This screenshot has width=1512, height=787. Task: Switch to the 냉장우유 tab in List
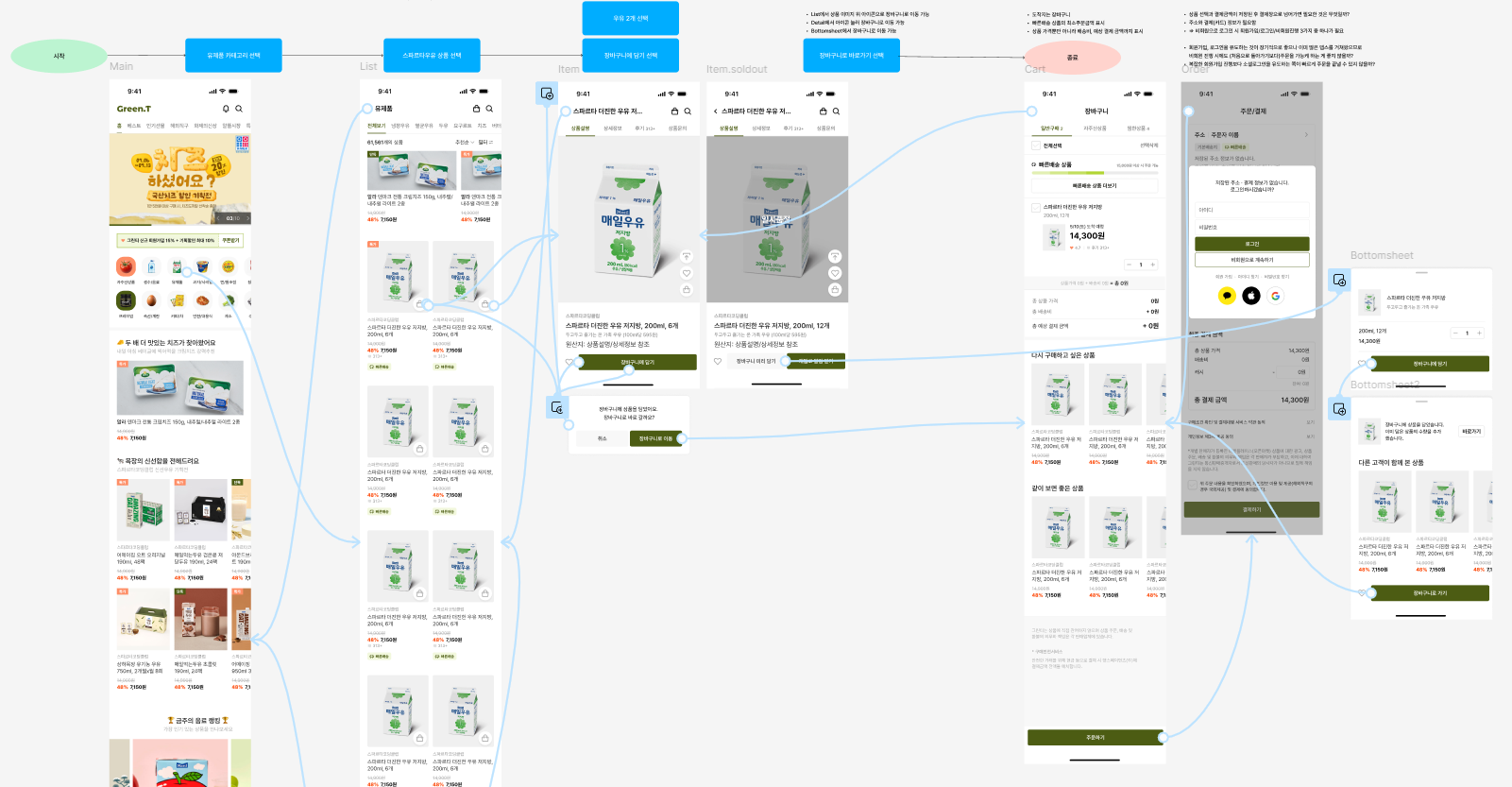pyautogui.click(x=400, y=126)
